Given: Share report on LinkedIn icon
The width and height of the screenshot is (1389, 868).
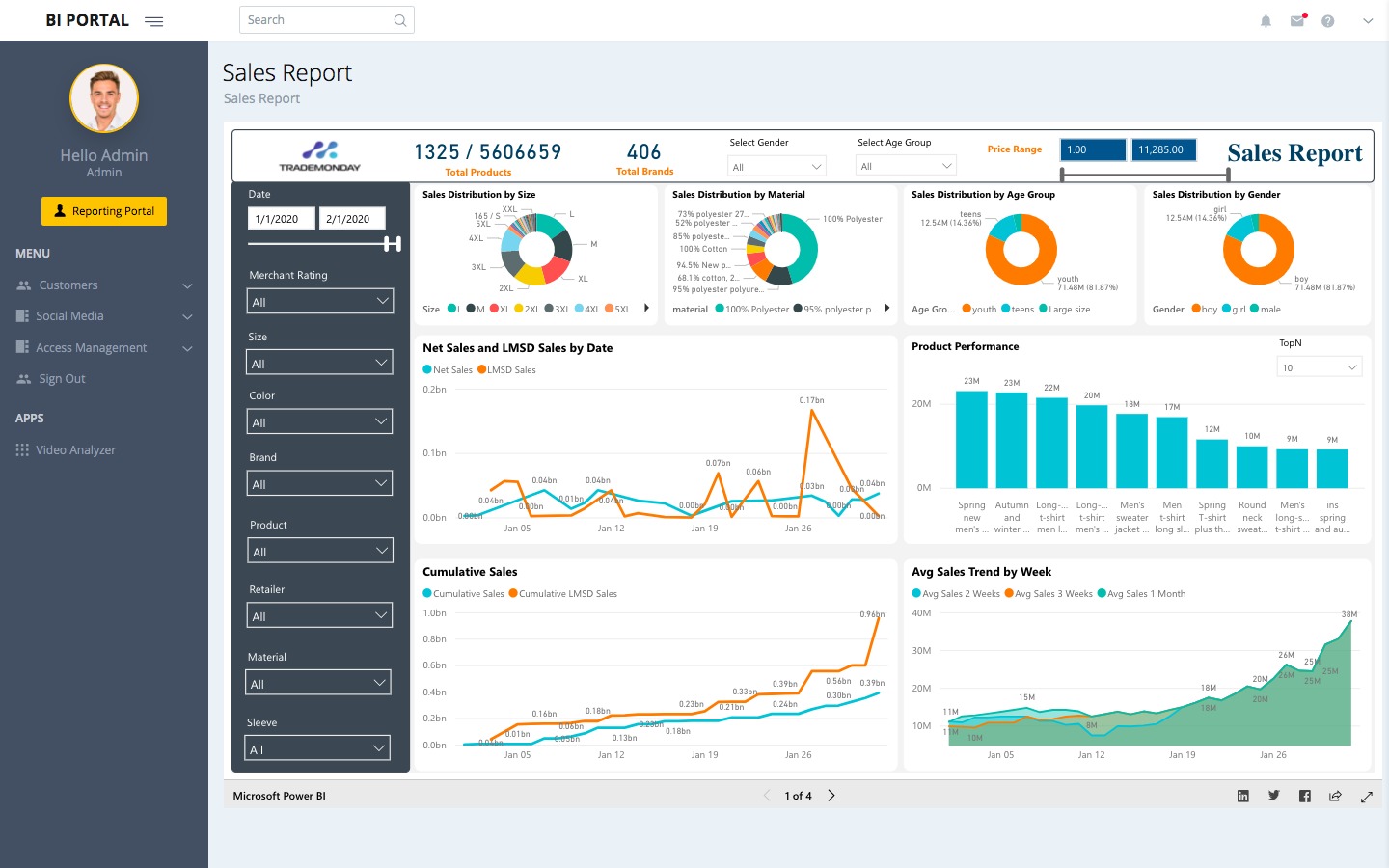Looking at the screenshot, I should (x=1243, y=796).
